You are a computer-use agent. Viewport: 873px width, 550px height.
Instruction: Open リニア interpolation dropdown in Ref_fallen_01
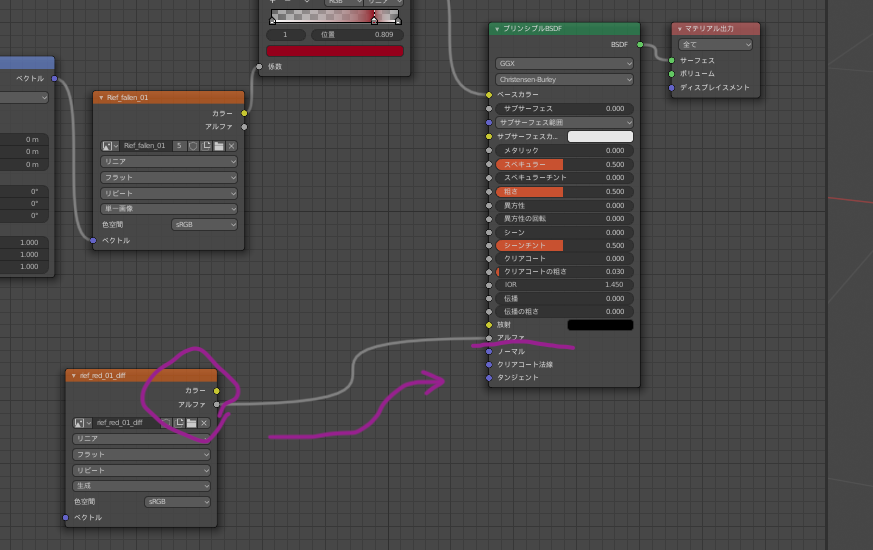point(169,161)
